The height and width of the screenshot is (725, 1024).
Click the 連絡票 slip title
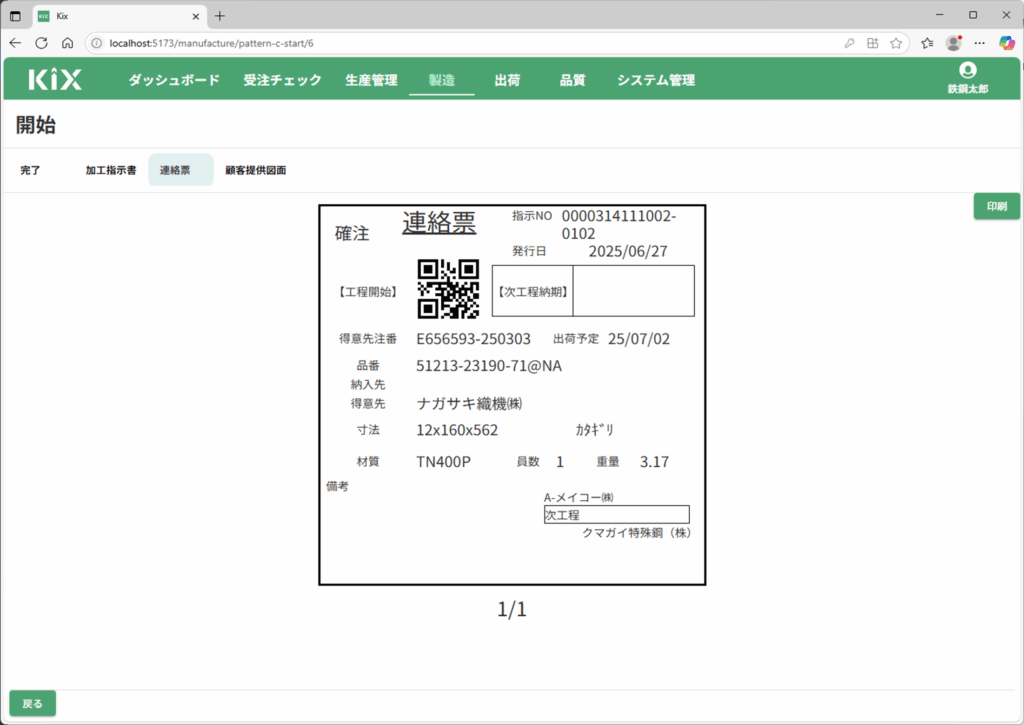[439, 222]
